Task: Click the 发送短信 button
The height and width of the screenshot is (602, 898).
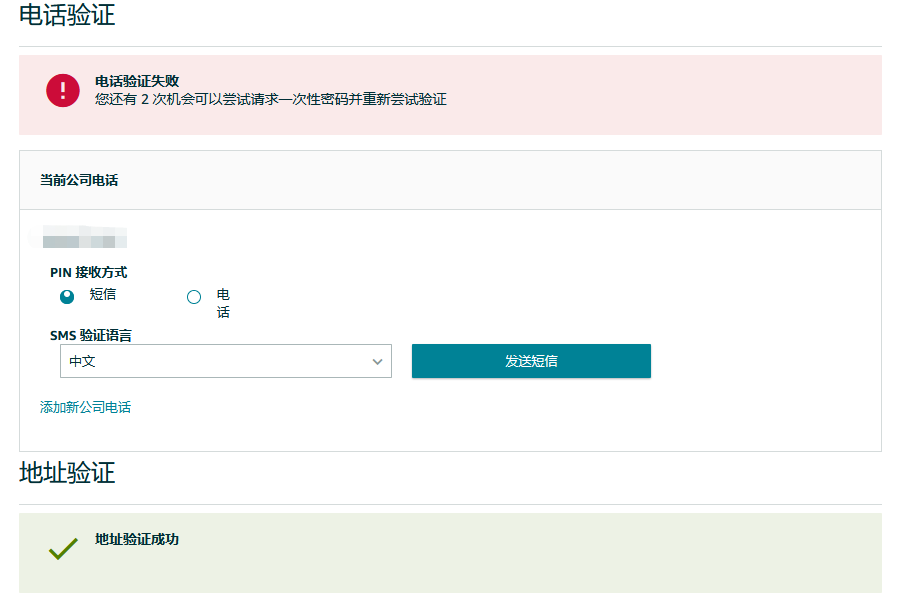Action: [x=531, y=361]
